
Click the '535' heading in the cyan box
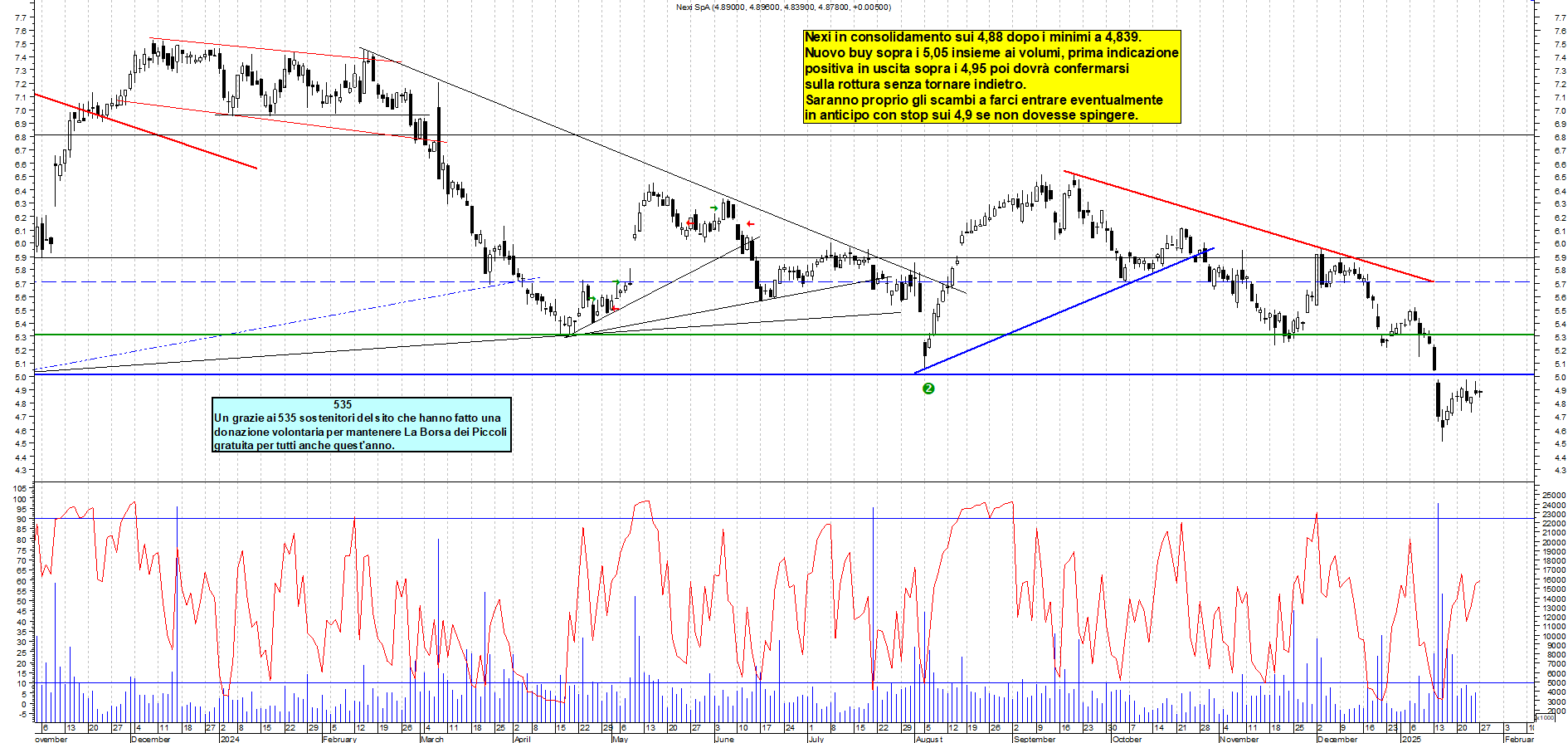click(343, 404)
